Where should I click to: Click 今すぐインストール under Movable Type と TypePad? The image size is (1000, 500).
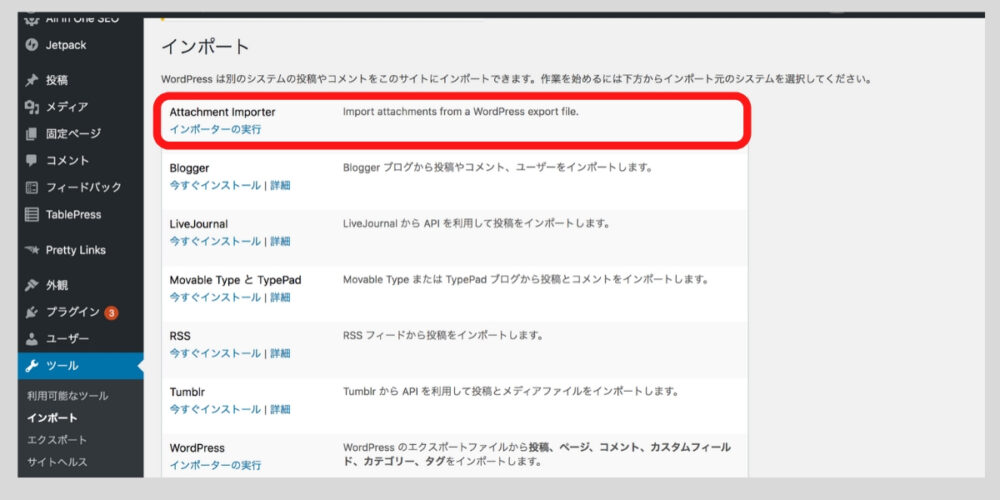(x=215, y=298)
